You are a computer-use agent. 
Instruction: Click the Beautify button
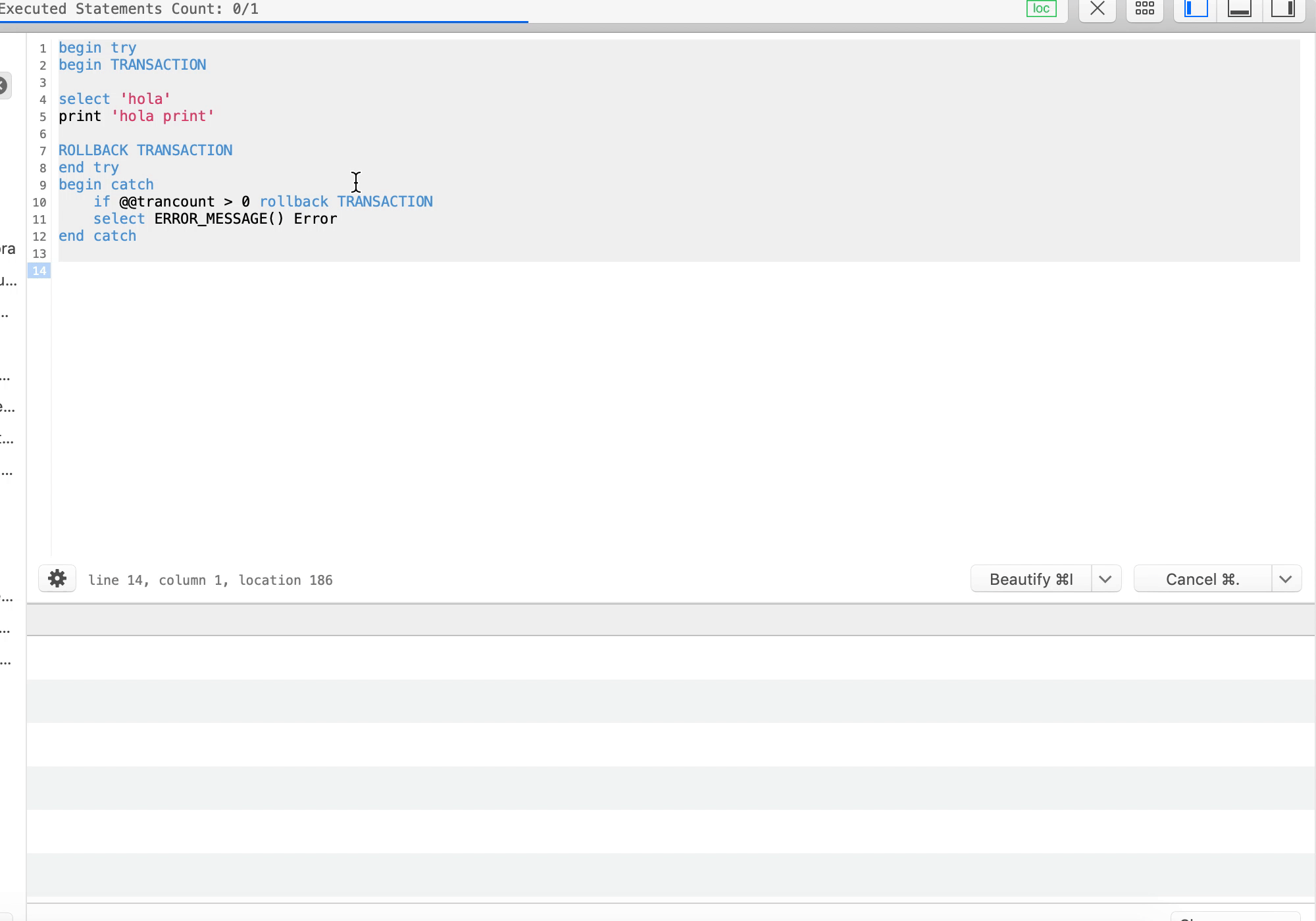tap(1030, 578)
